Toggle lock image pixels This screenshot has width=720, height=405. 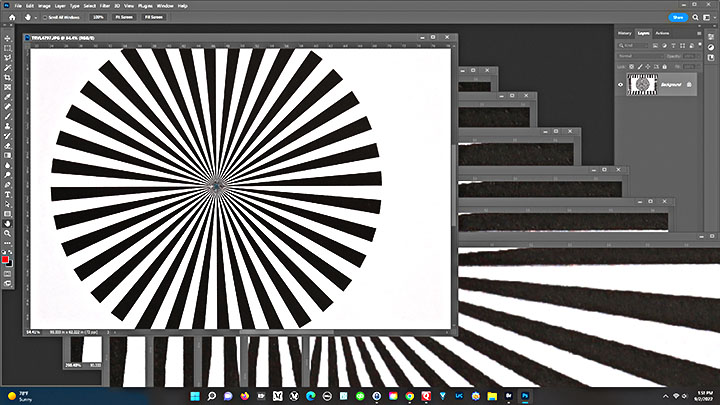pos(640,67)
